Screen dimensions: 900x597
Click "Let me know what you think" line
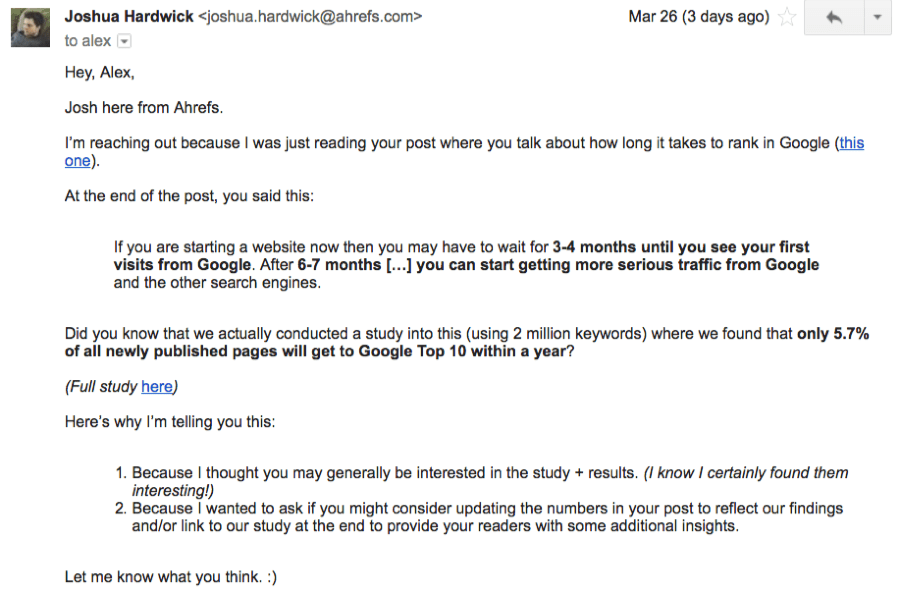click(170, 577)
